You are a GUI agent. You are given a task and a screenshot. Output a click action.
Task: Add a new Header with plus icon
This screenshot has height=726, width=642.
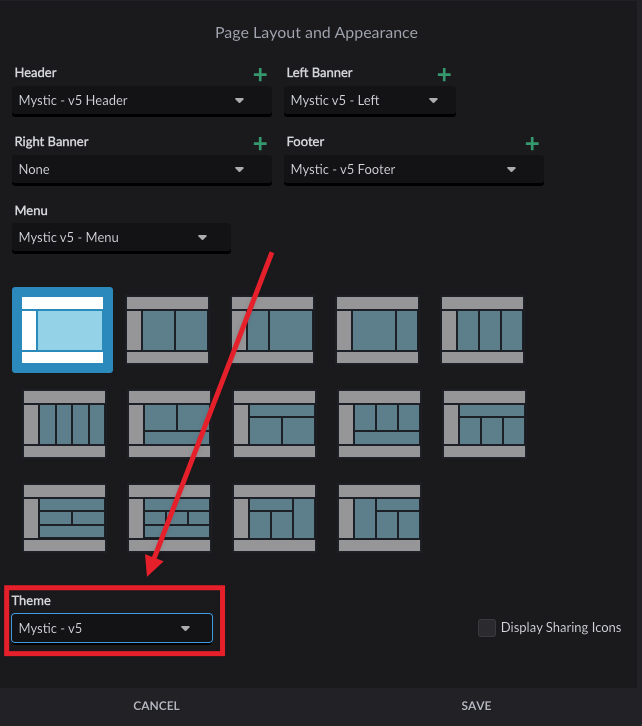(x=260, y=75)
